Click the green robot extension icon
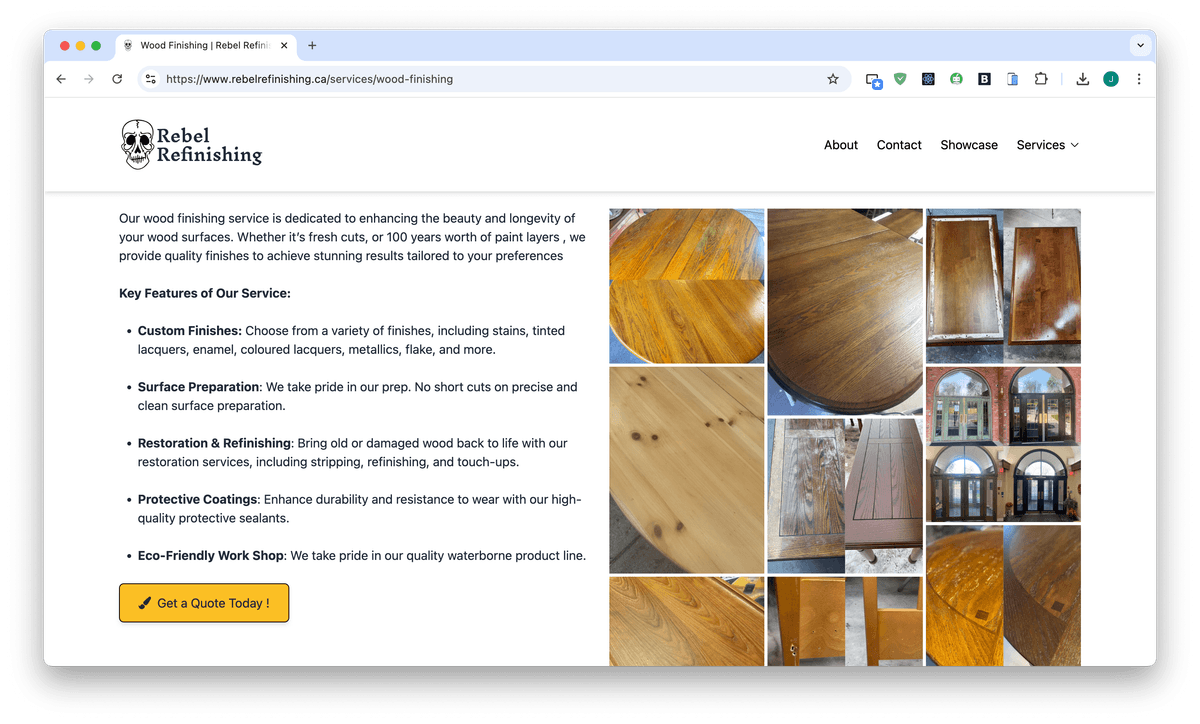This screenshot has width=1200, height=724. coord(956,78)
